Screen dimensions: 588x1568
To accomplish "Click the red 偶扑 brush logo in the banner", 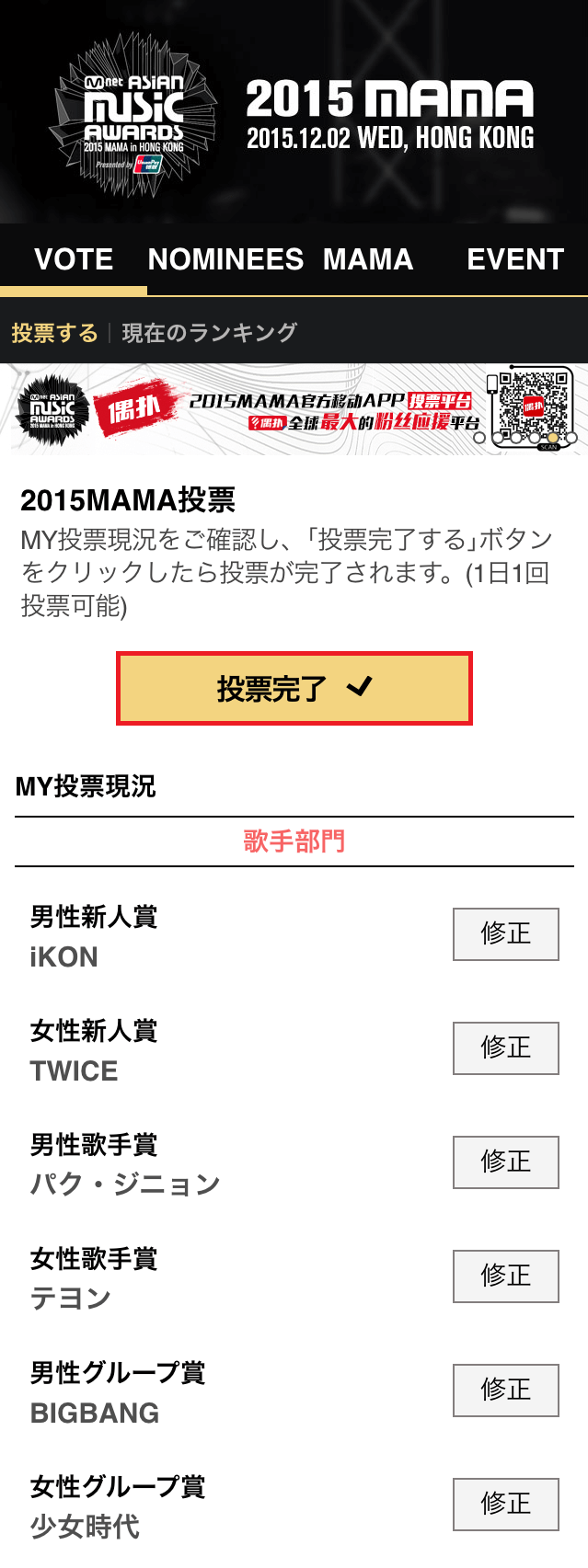I will [136, 409].
